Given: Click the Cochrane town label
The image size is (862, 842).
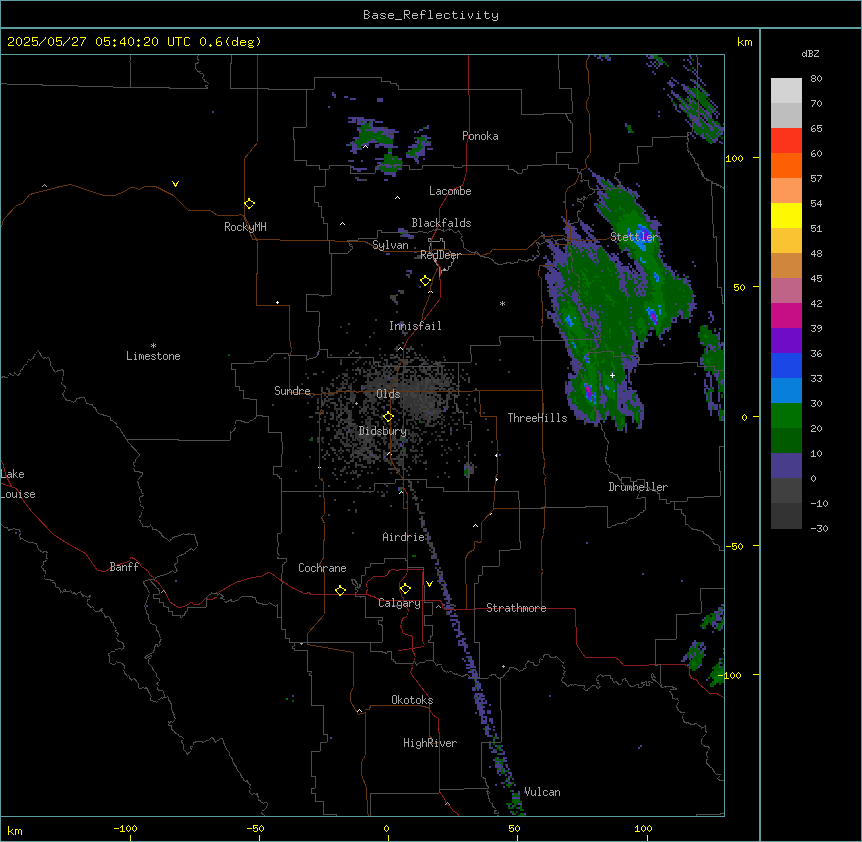Looking at the screenshot, I should [322, 568].
